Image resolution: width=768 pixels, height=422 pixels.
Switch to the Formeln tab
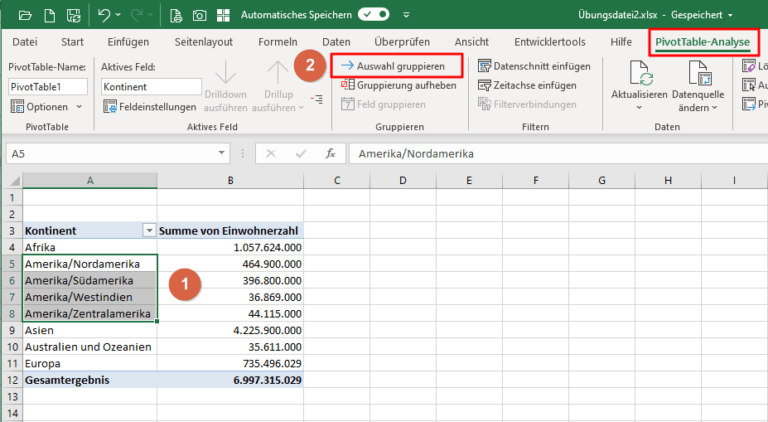[x=278, y=42]
